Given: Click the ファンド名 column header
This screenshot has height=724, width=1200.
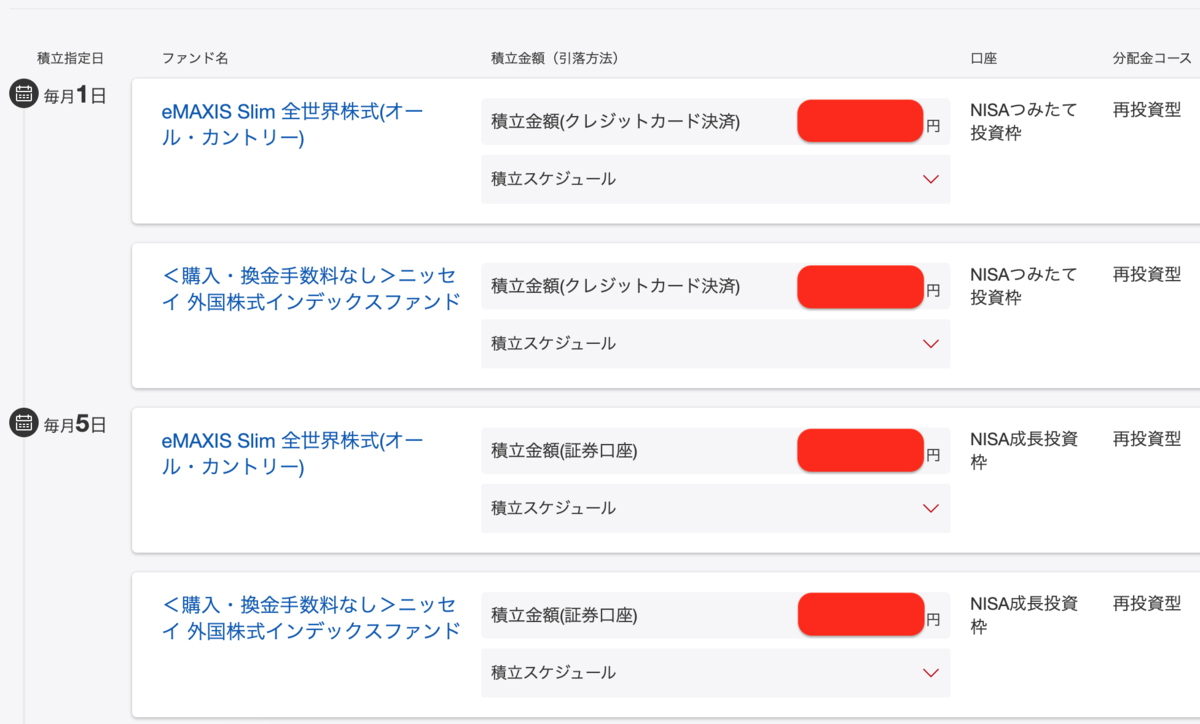Looking at the screenshot, I should (195, 58).
